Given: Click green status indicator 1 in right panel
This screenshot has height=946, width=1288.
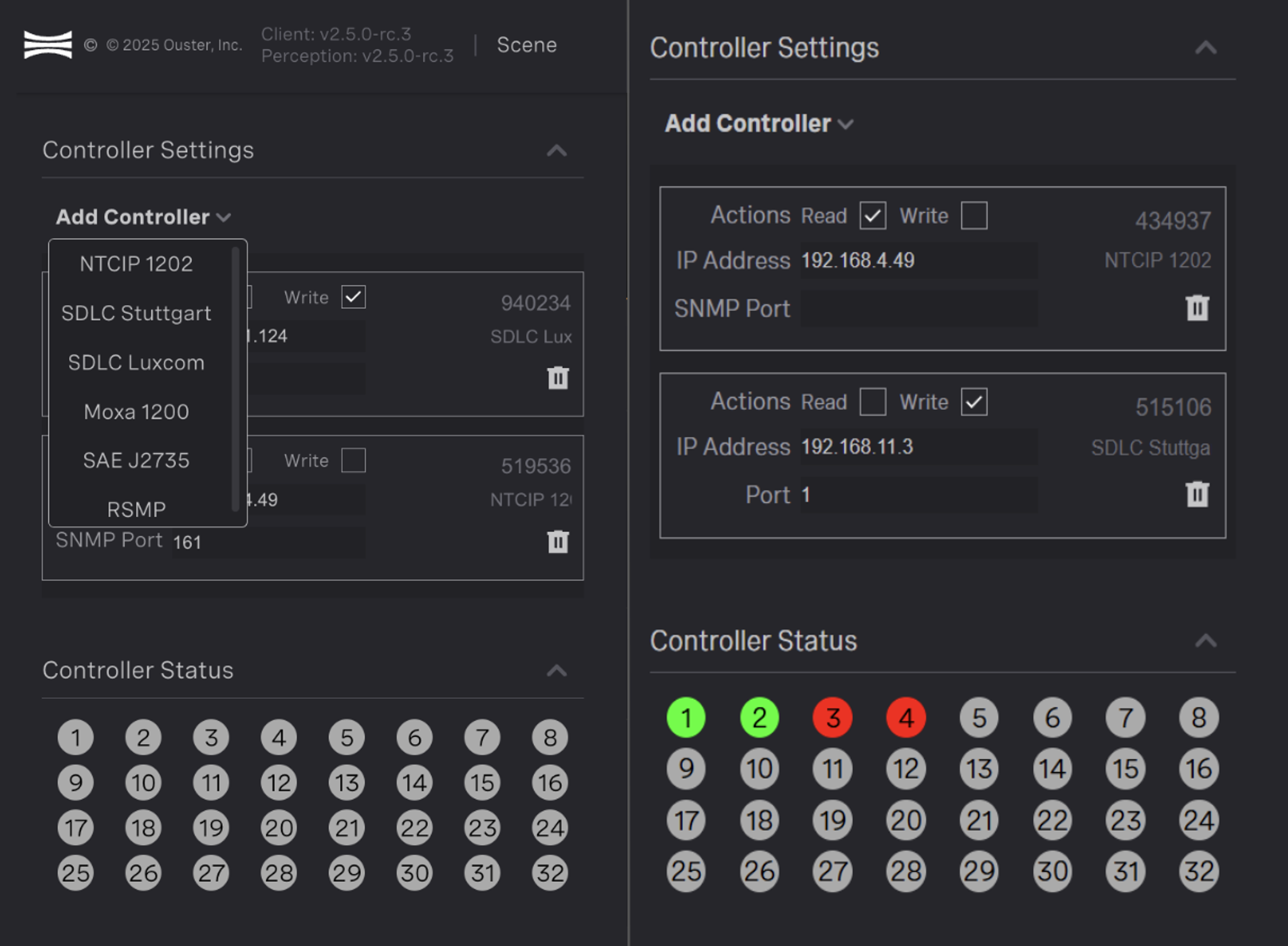Looking at the screenshot, I should pos(686,718).
